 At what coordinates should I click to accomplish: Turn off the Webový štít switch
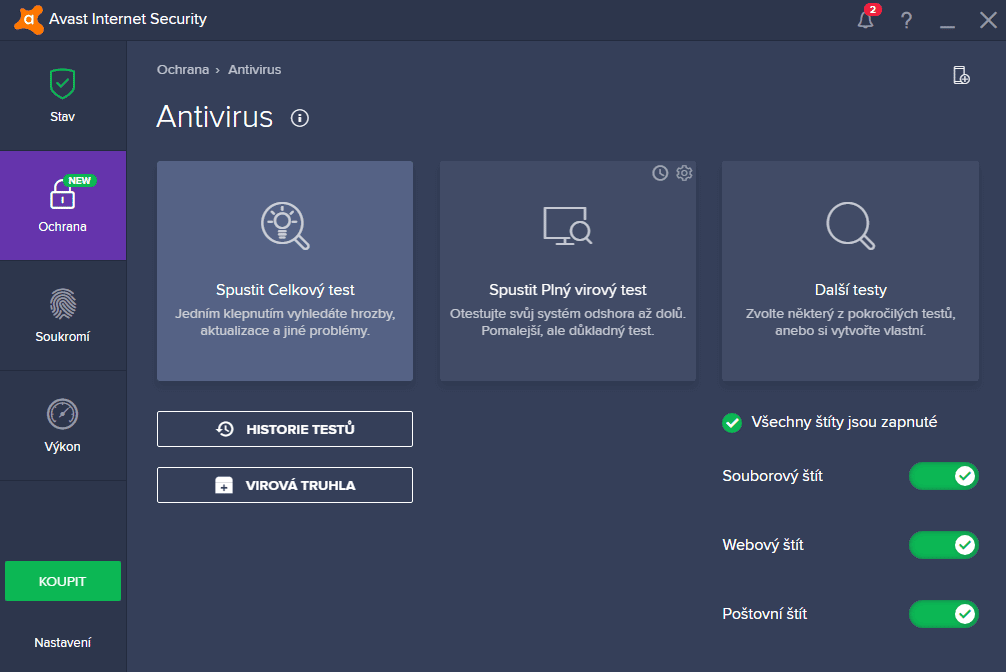click(943, 545)
